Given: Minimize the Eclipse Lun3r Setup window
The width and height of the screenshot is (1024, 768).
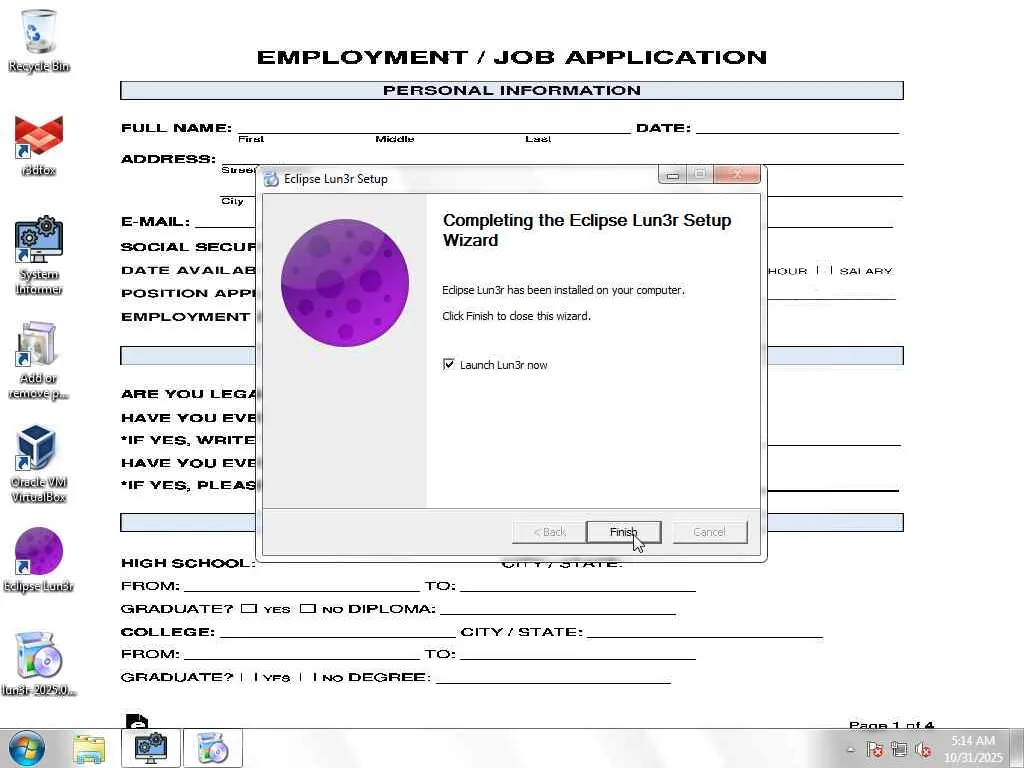Looking at the screenshot, I should (673, 174).
